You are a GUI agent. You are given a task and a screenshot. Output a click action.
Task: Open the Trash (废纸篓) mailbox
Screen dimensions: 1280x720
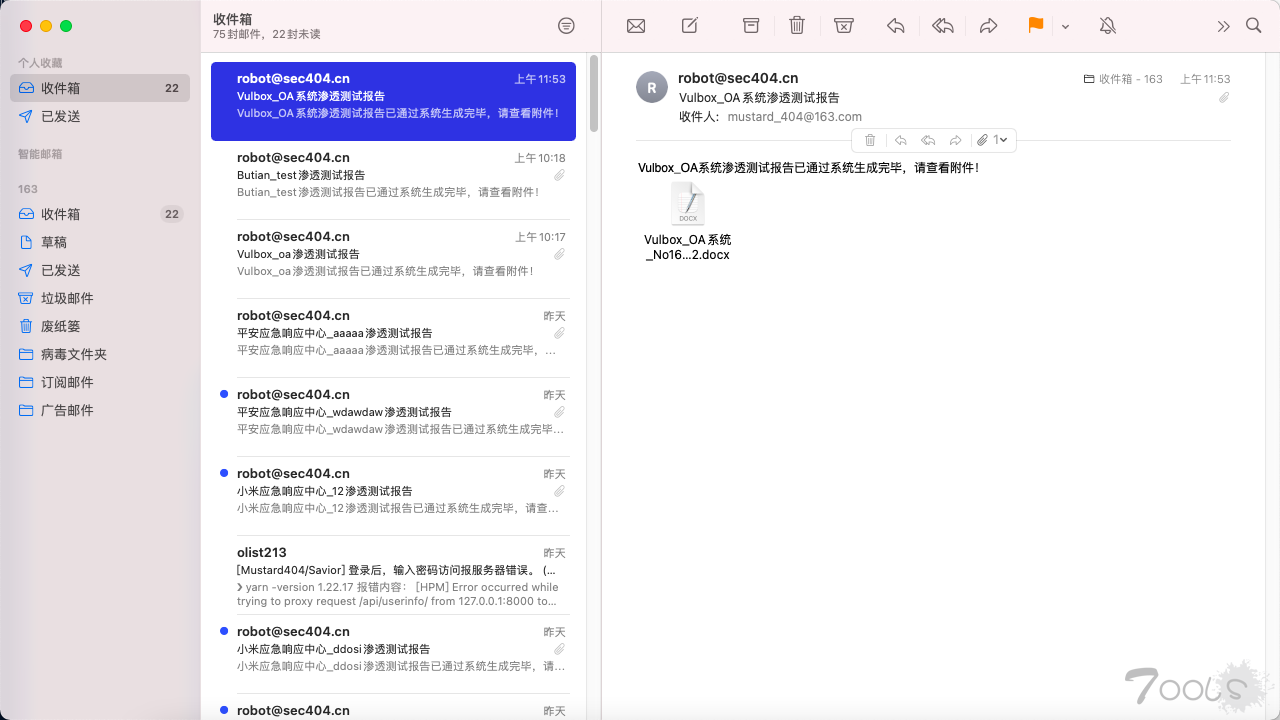pos(98,326)
